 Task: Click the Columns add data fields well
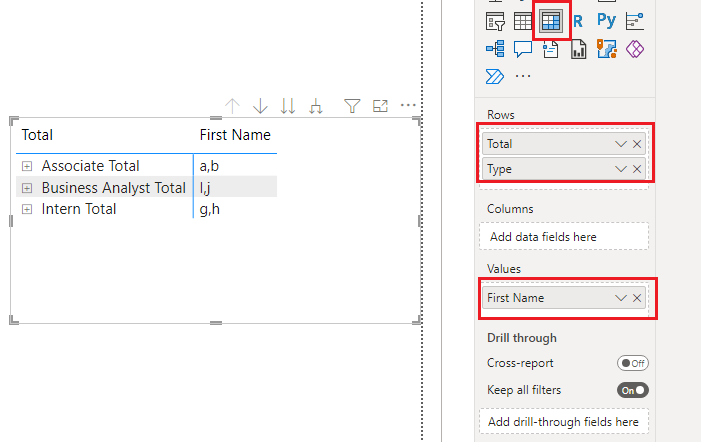564,236
